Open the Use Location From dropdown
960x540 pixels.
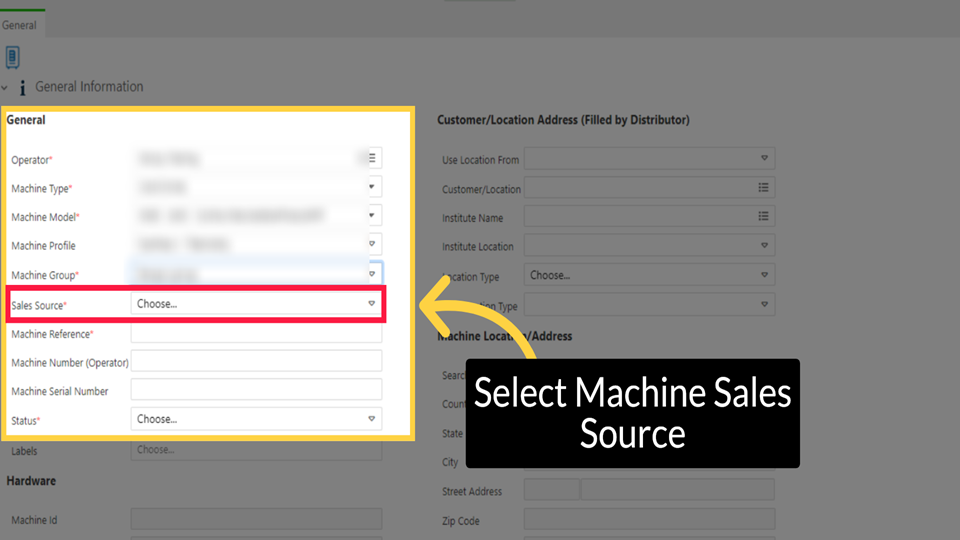tap(764, 159)
